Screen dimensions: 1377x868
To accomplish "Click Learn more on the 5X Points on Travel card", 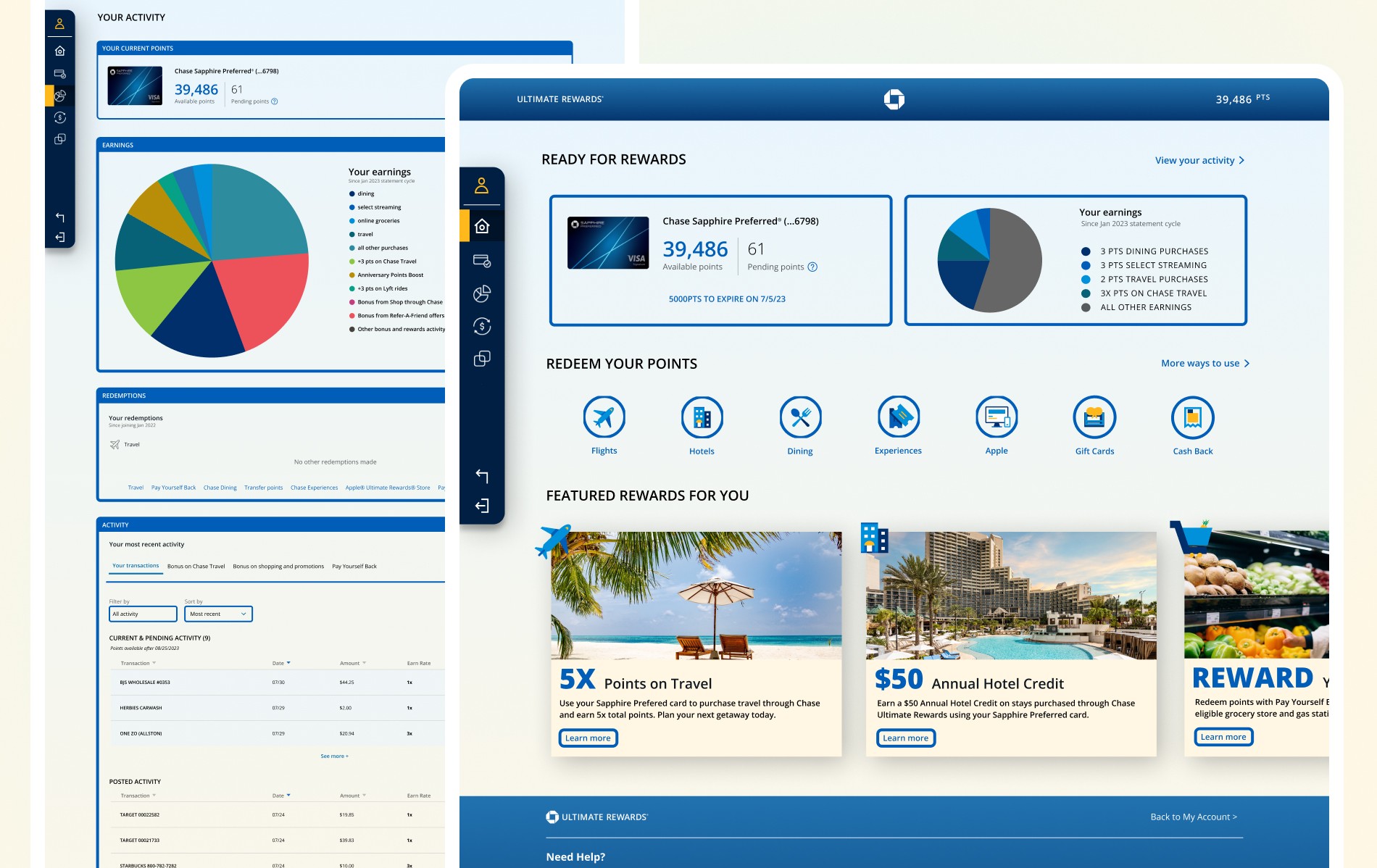I will [588, 738].
